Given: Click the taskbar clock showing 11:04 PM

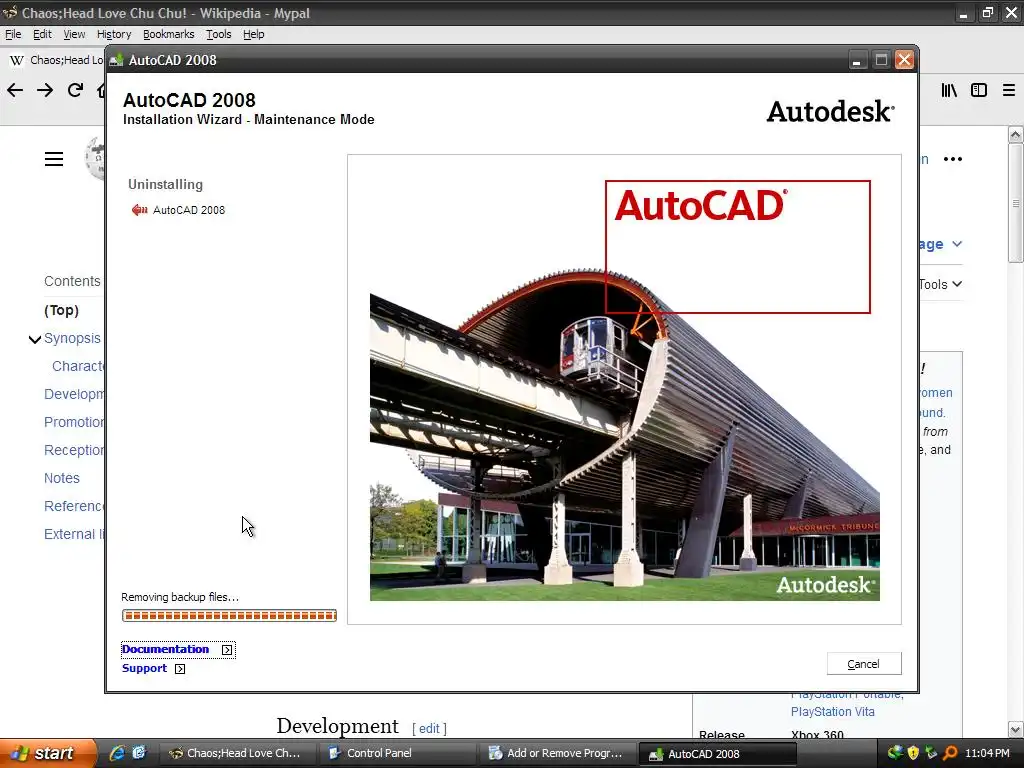Looking at the screenshot, I should 987,753.
